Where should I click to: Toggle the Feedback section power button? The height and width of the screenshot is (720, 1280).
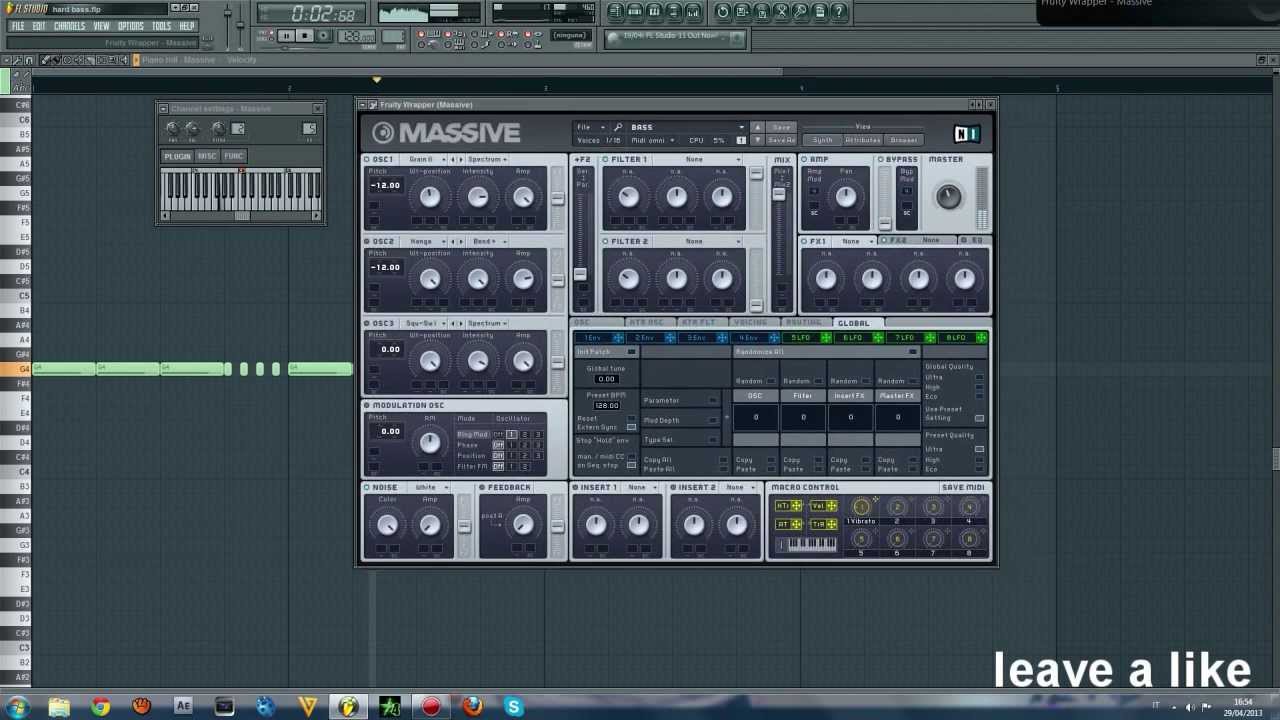pyautogui.click(x=482, y=487)
